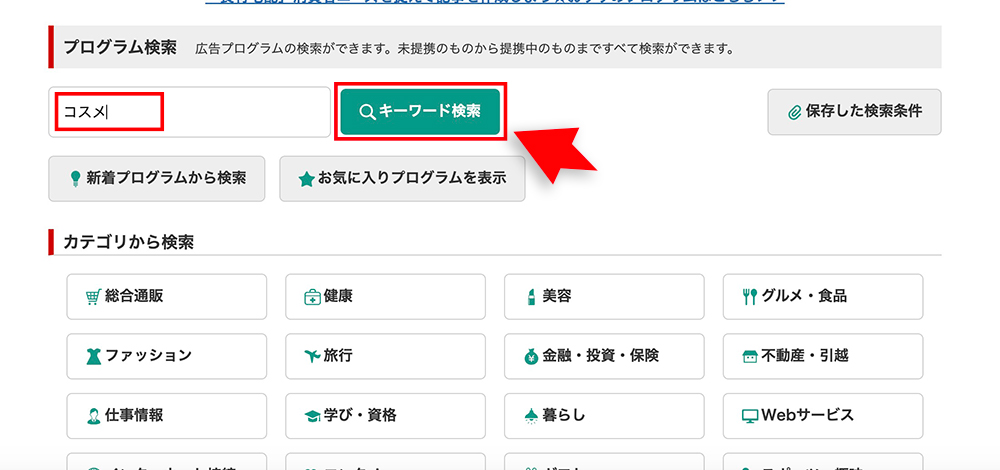Select the first-aid kit icon for 健康
The width and height of the screenshot is (1000, 470).
pyautogui.click(x=312, y=297)
